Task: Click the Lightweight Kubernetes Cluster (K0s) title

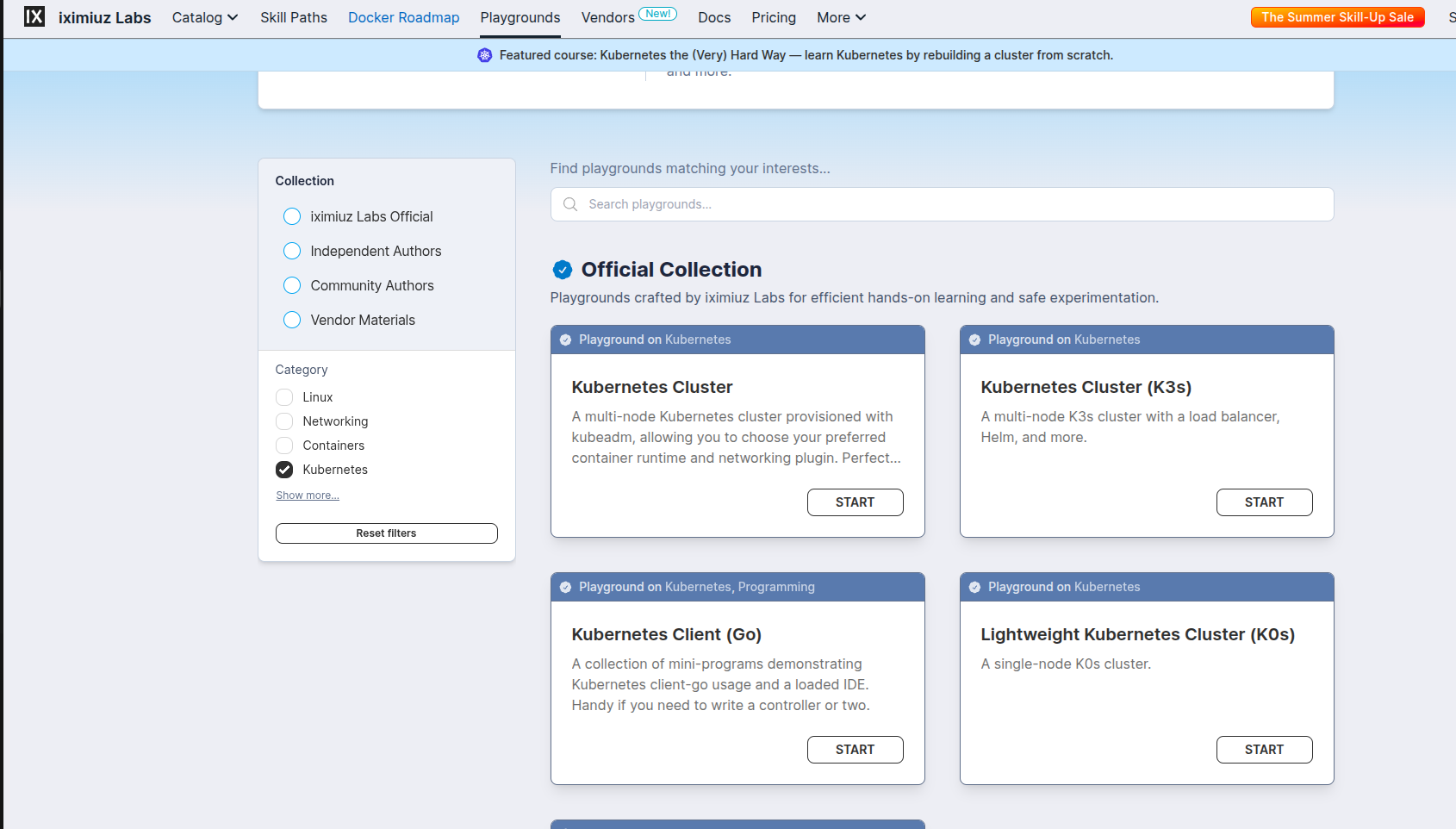Action: (x=1138, y=634)
